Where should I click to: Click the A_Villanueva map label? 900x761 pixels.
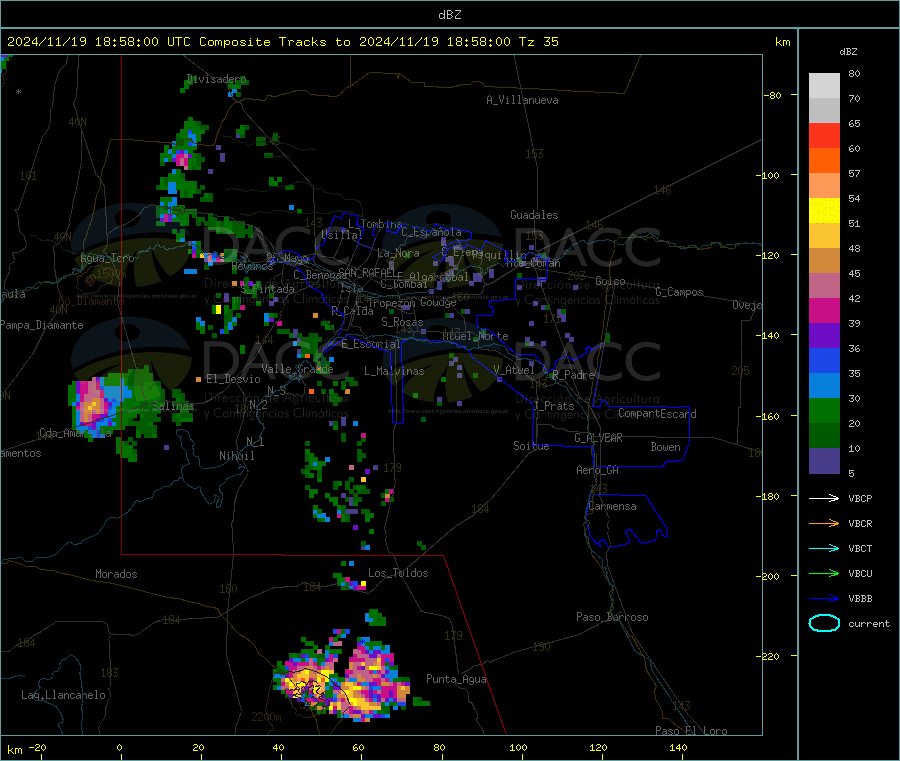tap(522, 100)
